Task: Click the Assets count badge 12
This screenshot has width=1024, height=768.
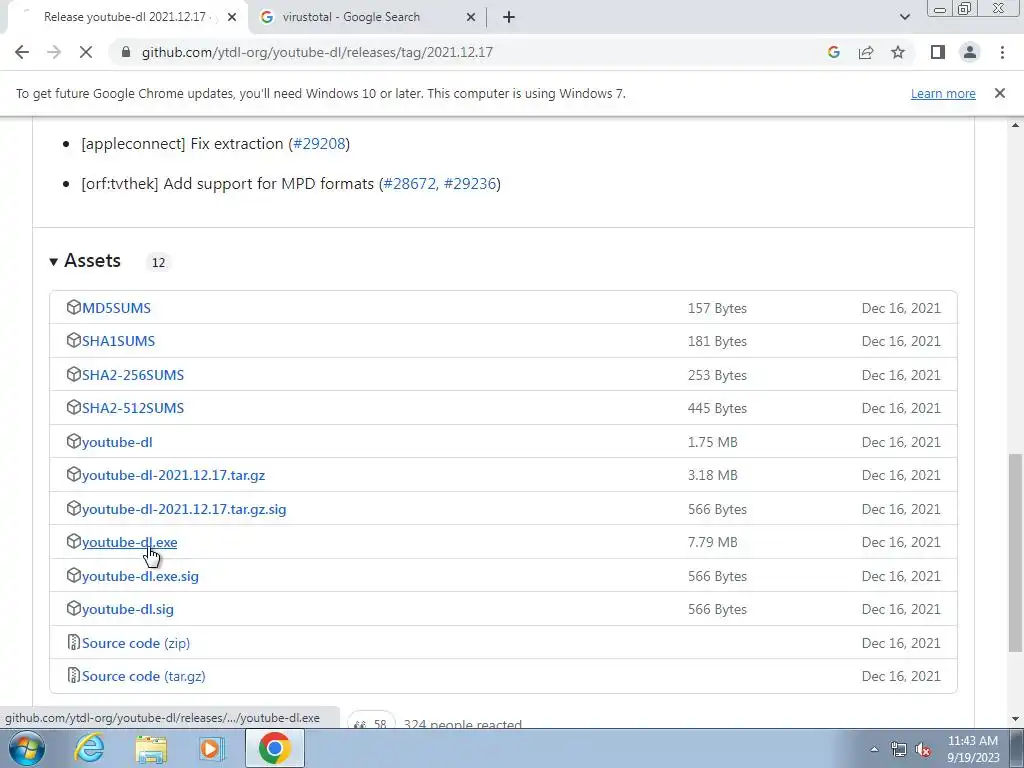Action: [158, 263]
